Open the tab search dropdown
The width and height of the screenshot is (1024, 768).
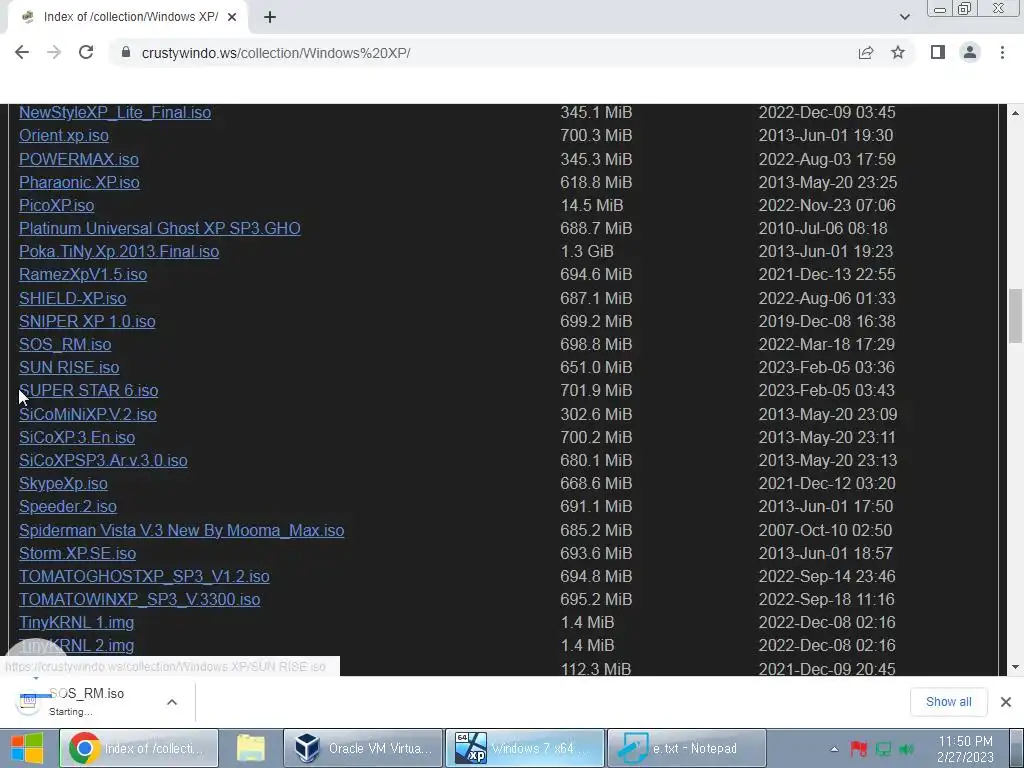click(904, 18)
